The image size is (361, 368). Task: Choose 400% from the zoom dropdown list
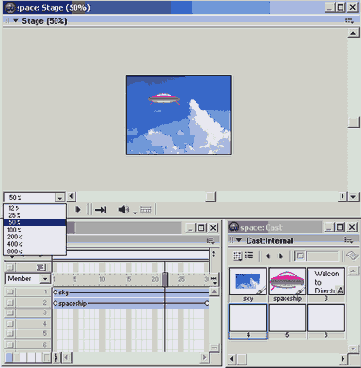coord(35,244)
